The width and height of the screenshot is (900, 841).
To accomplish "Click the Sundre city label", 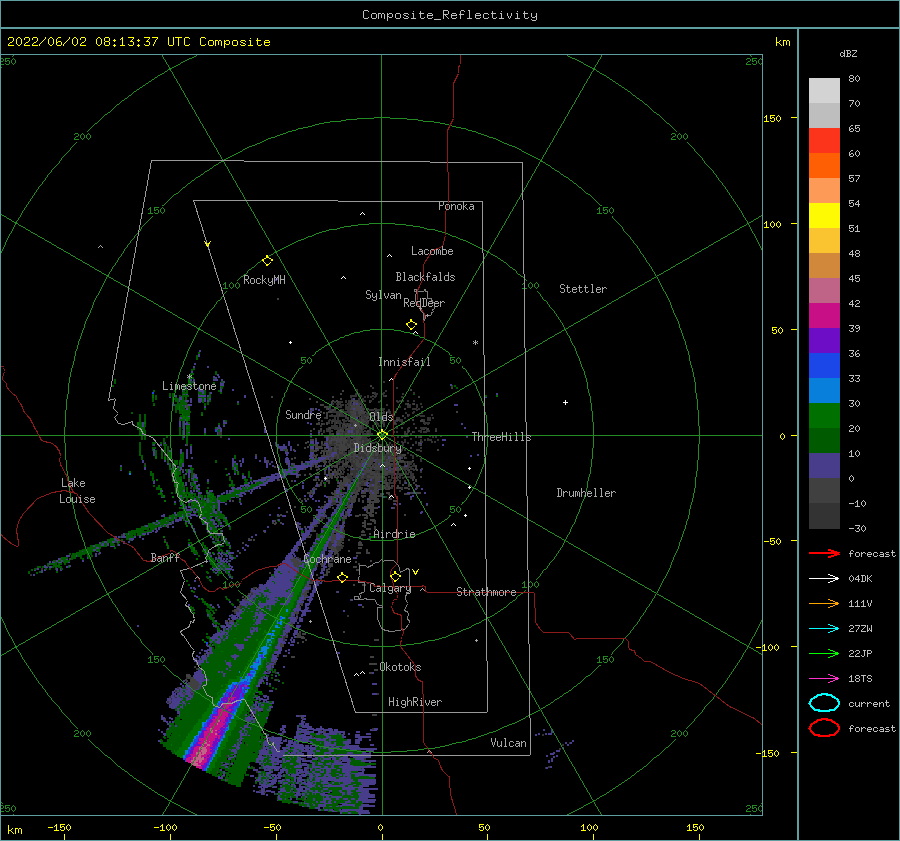I will [x=303, y=414].
